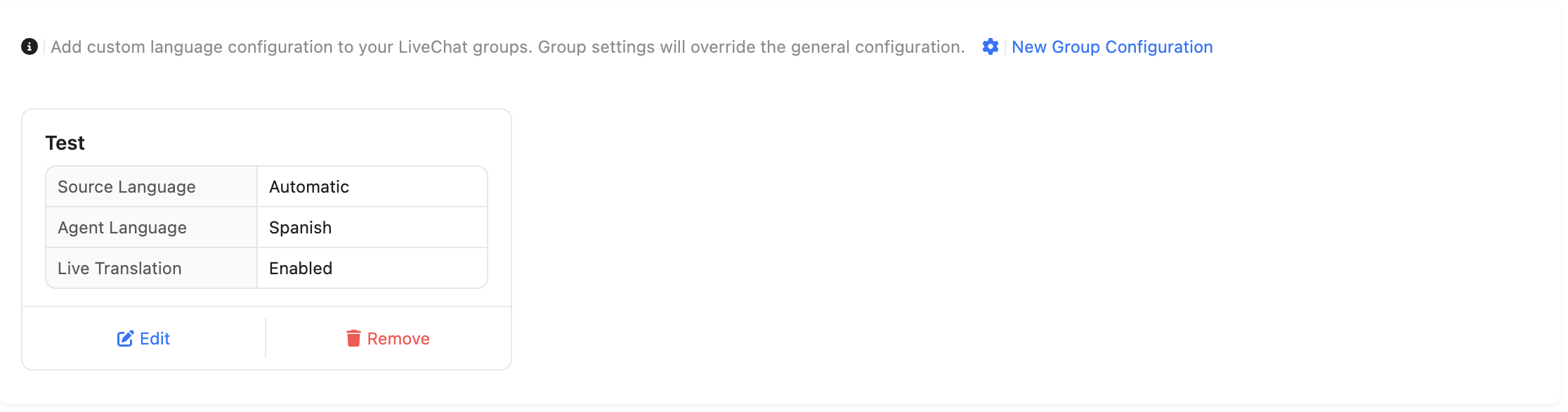The image size is (1568, 412).
Task: Click the sentence about group settings overriding
Action: (x=751, y=47)
